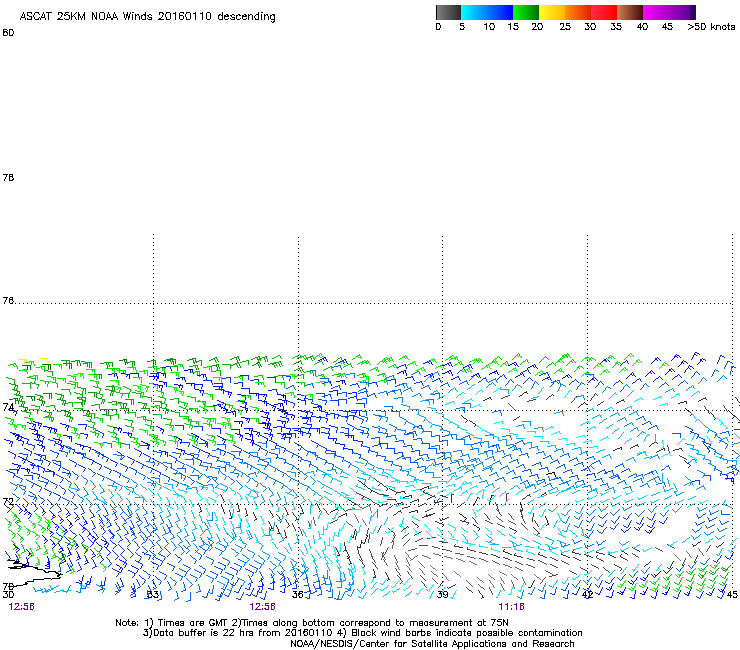
Task: Click the '>50 knots' legend label
Action: tap(711, 27)
